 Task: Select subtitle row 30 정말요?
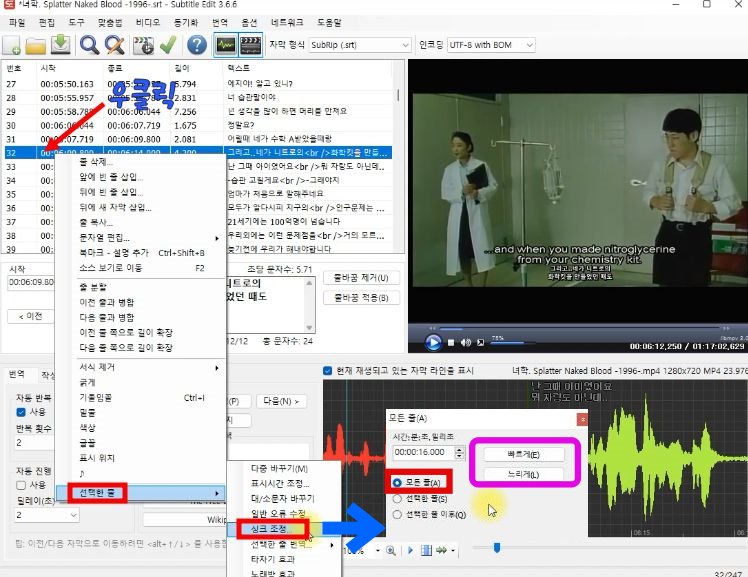point(198,125)
